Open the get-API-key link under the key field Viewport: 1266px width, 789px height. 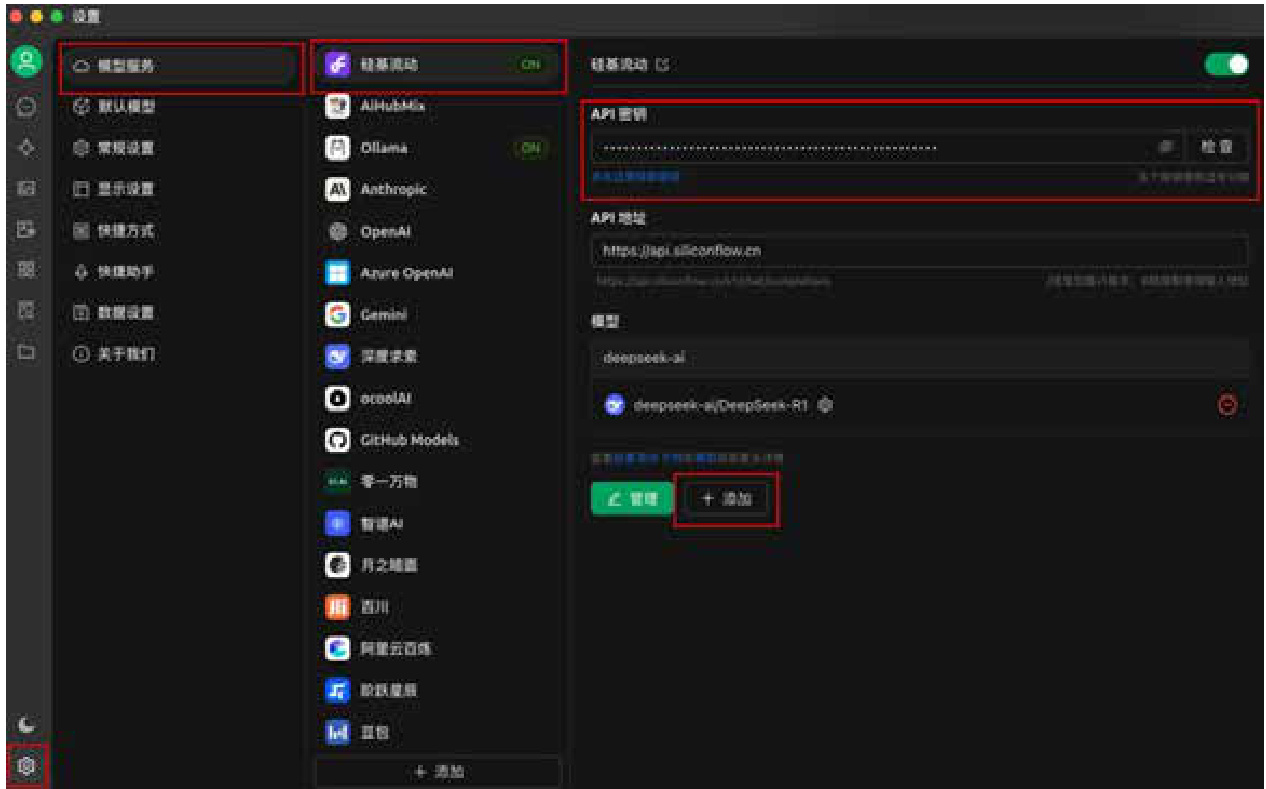point(635,176)
